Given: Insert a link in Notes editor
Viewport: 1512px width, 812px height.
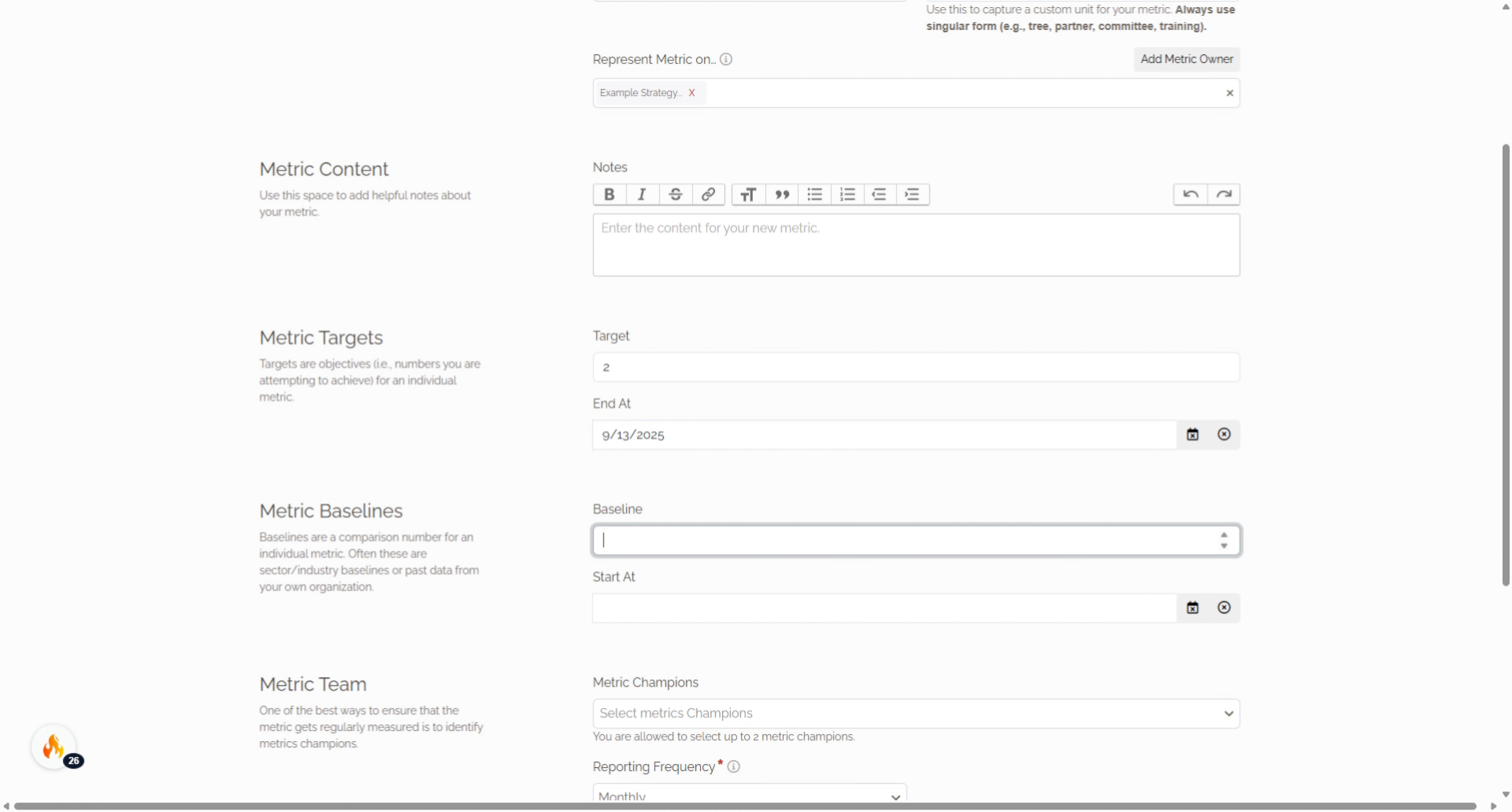Looking at the screenshot, I should [x=708, y=195].
